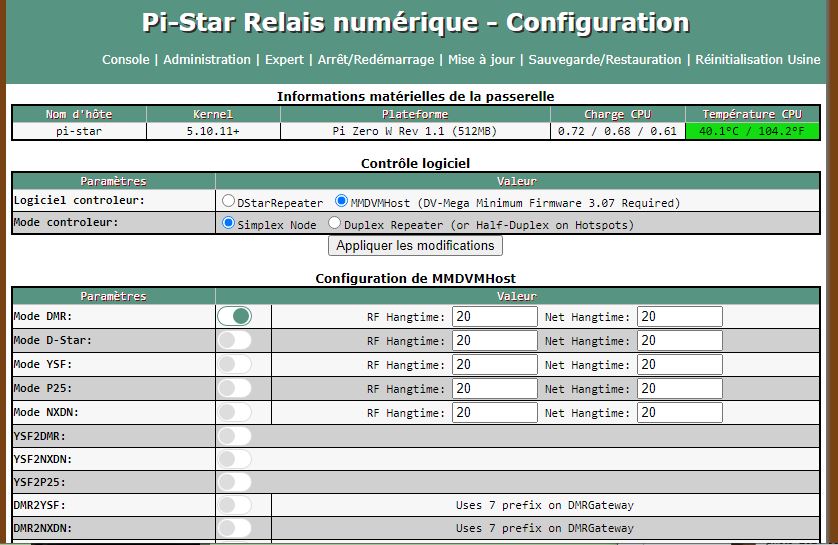Focus P25 Net Hangtime field

pyautogui.click(x=680, y=388)
